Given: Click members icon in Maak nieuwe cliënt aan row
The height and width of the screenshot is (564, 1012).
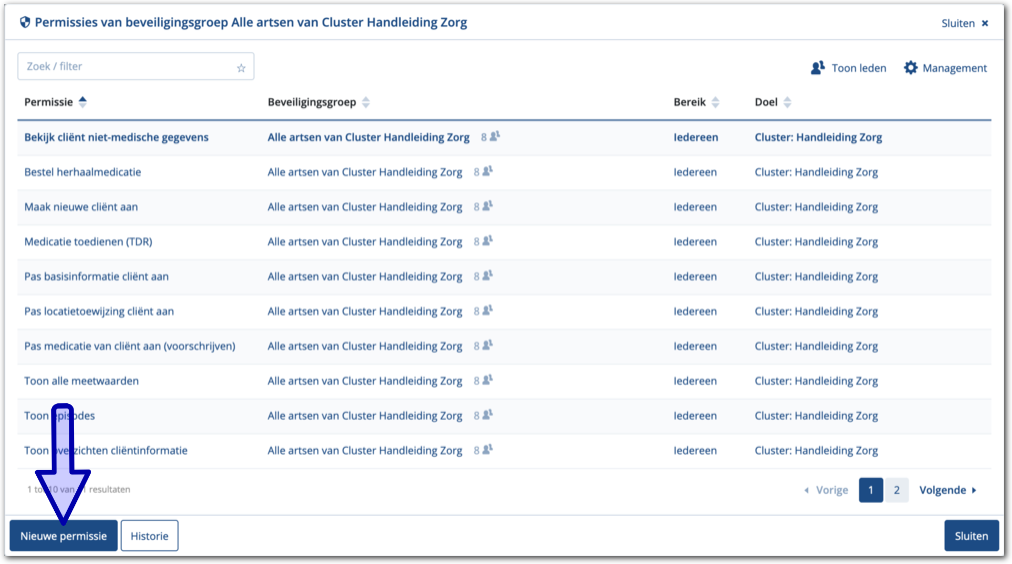Looking at the screenshot, I should (x=488, y=207).
